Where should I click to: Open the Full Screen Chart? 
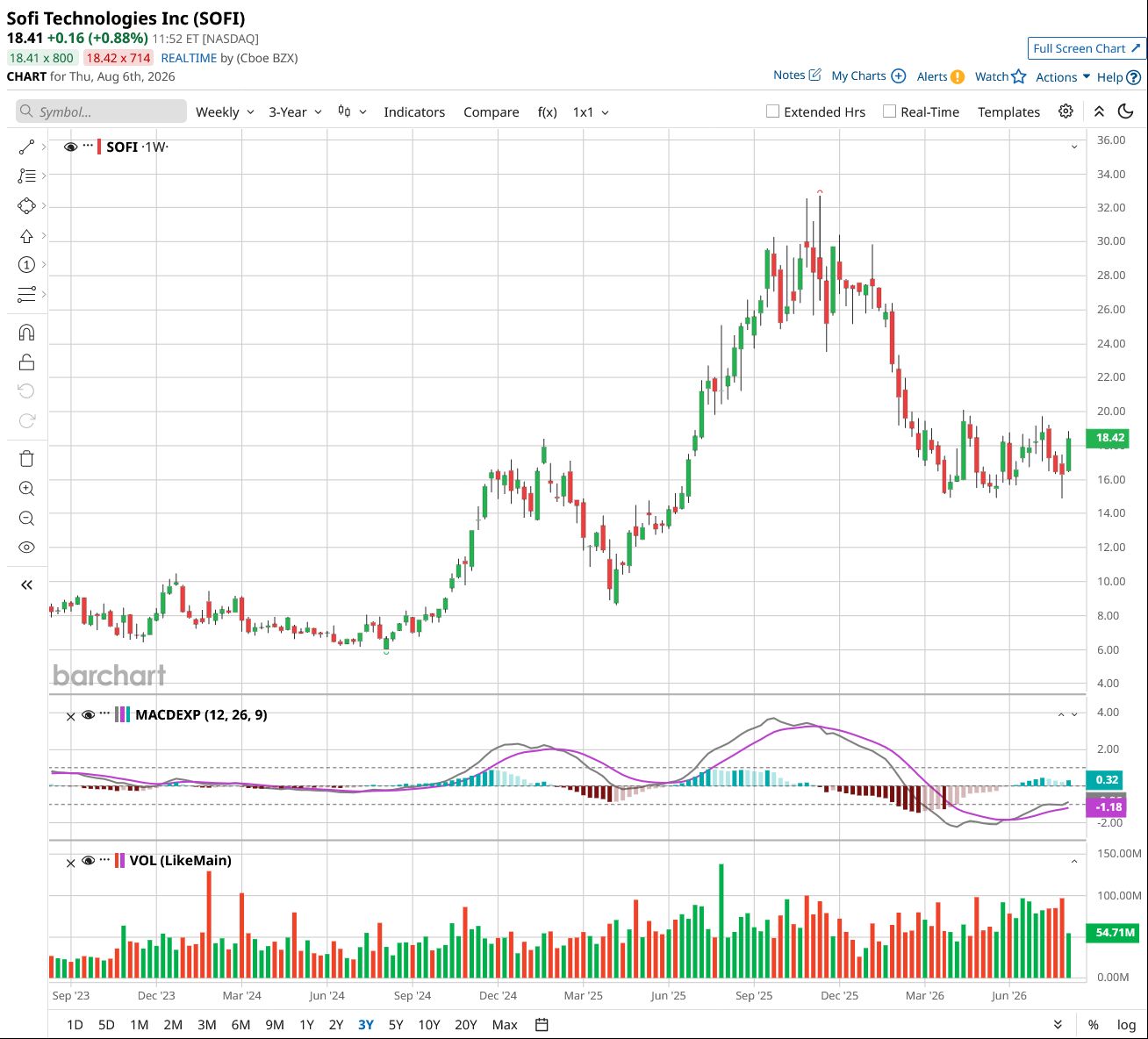[1087, 48]
